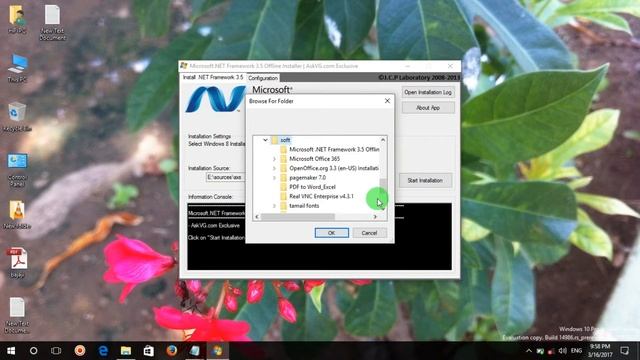Click the .NET installer taskbar icon
Viewport: 640px width, 360px height.
(218, 351)
